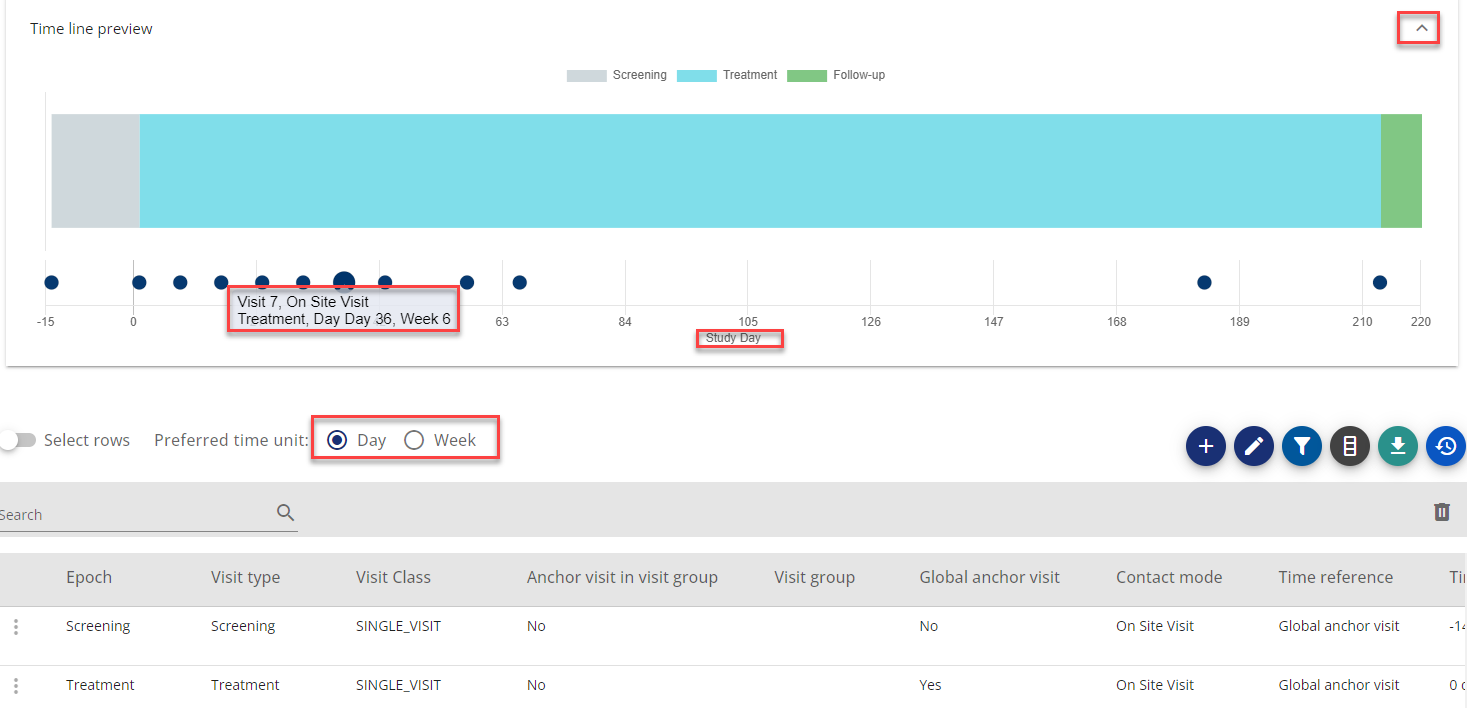Toggle Screening legend swatch
This screenshot has width=1467, height=708.
click(586, 75)
